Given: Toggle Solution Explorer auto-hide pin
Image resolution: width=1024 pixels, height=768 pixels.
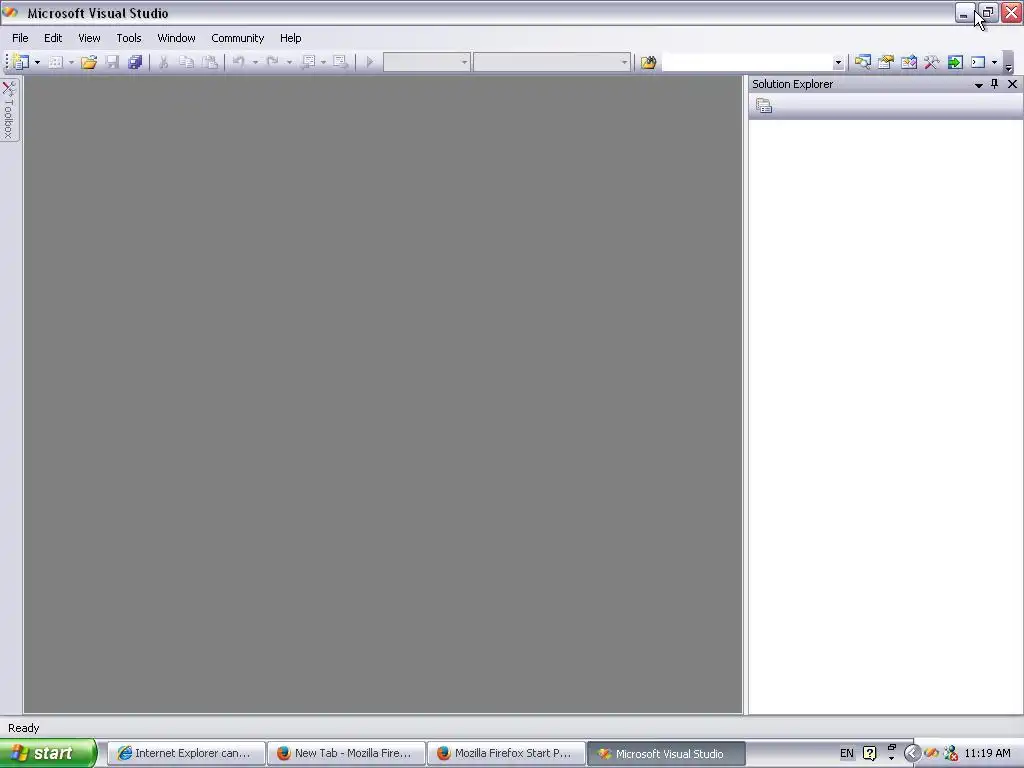Looking at the screenshot, I should [995, 84].
